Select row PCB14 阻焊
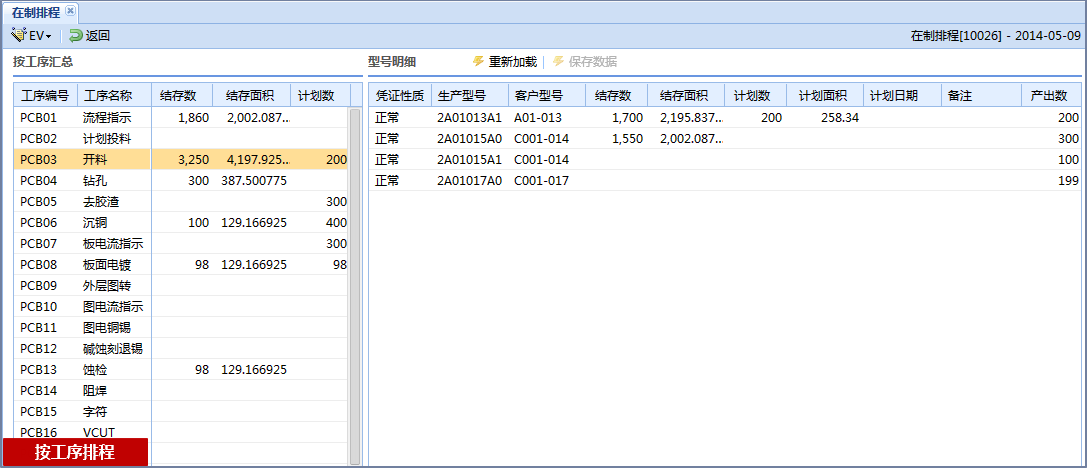The image size is (1088, 468). click(182, 390)
